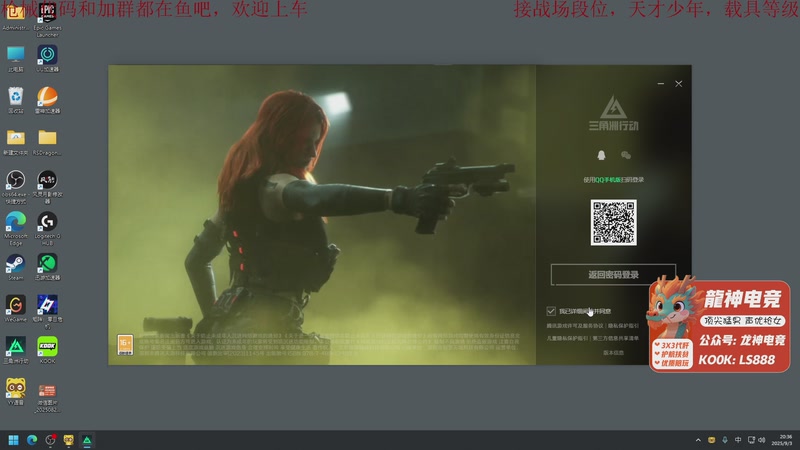
Task: Select the QQ penguin login icon
Action: click(601, 155)
